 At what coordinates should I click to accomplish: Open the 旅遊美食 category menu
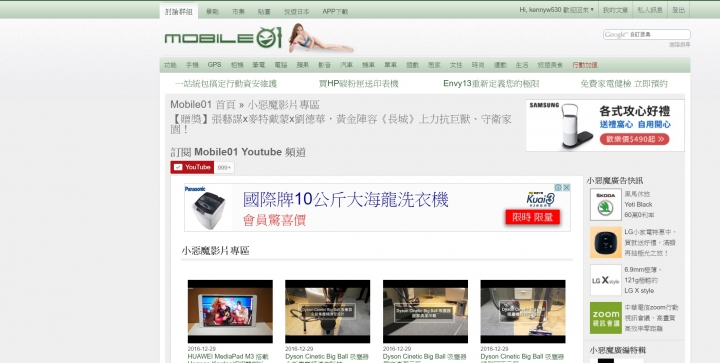click(550, 65)
